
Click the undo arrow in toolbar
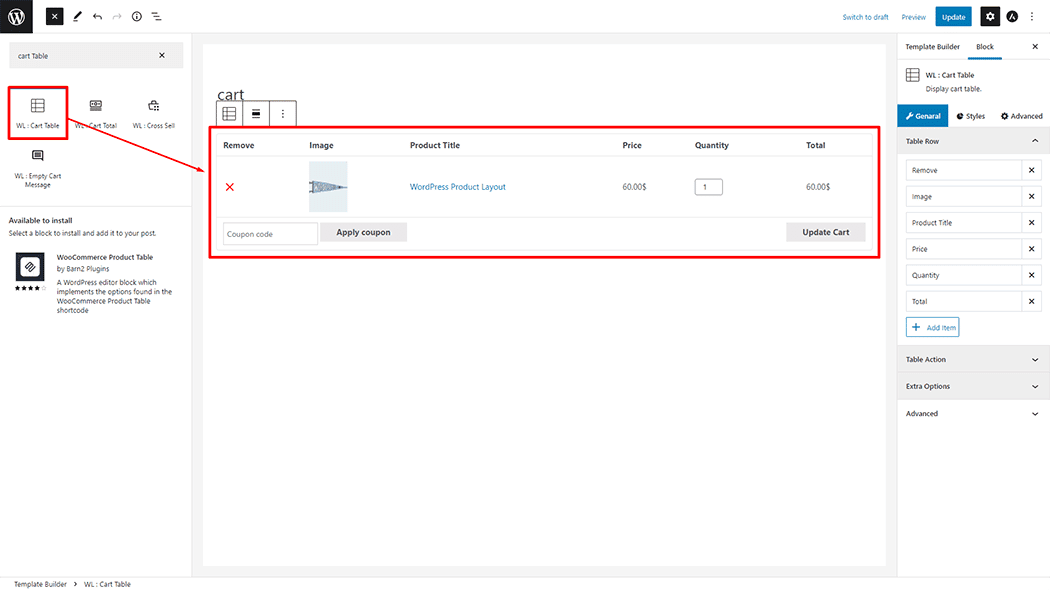[97, 17]
